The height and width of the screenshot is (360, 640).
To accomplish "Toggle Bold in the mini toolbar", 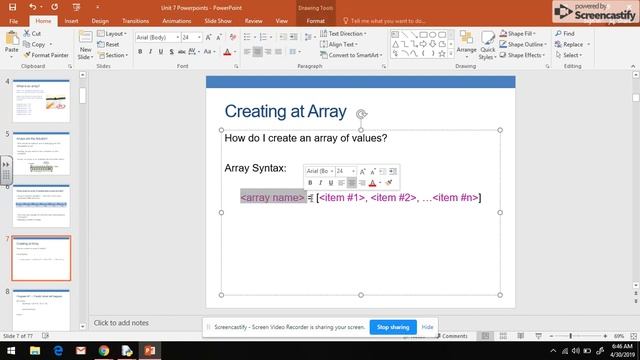I will click(310, 182).
